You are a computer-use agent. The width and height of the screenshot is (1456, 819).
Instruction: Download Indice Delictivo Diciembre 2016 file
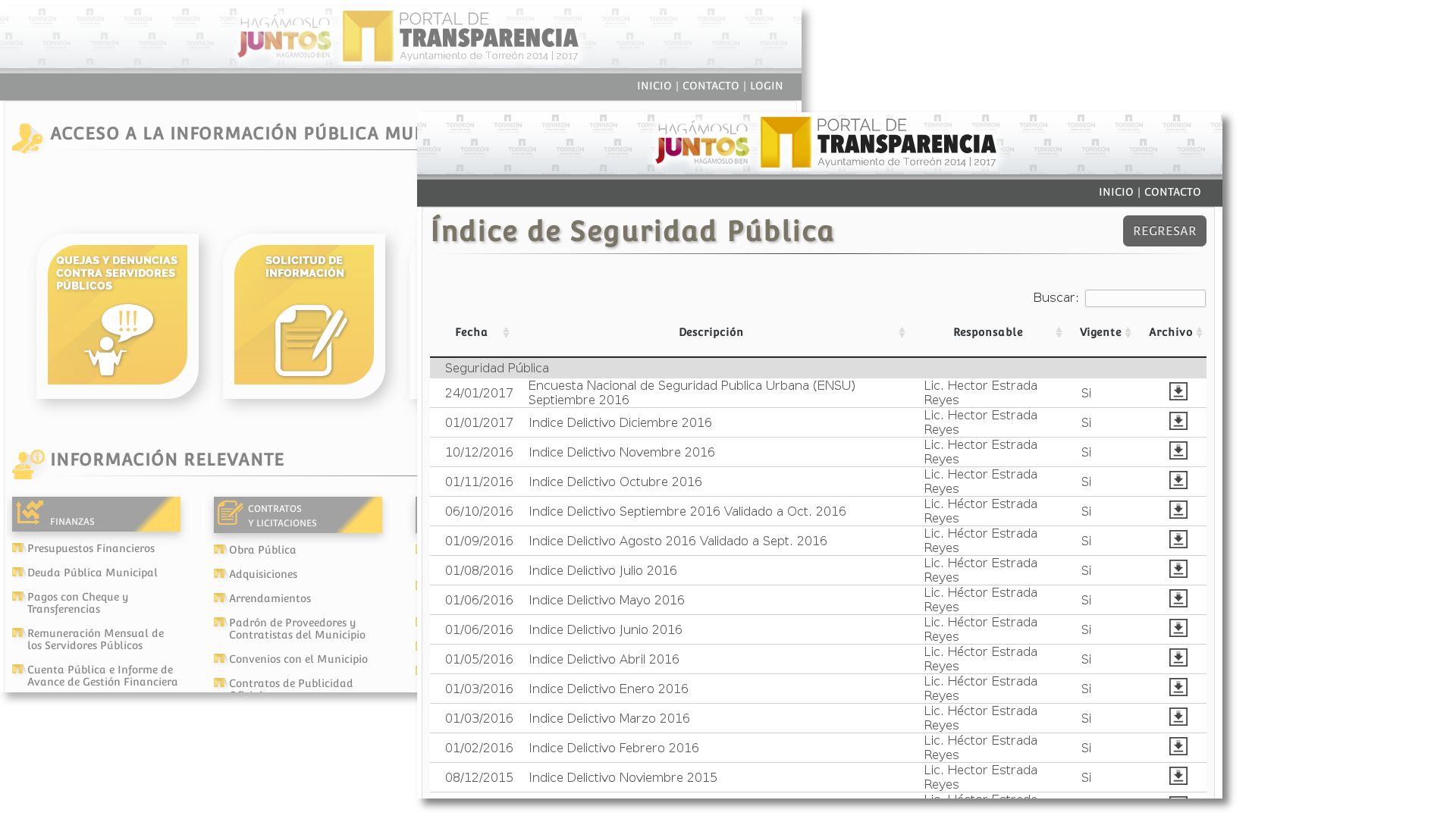pos(1178,421)
